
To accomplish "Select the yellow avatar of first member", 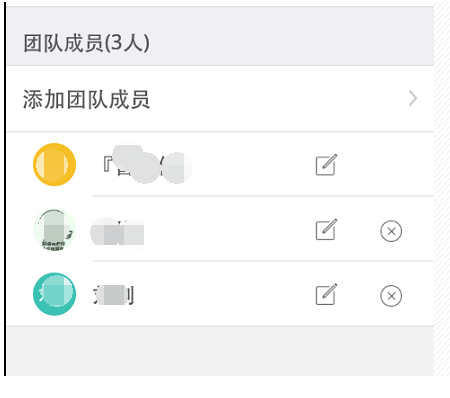I will pyautogui.click(x=54, y=164).
